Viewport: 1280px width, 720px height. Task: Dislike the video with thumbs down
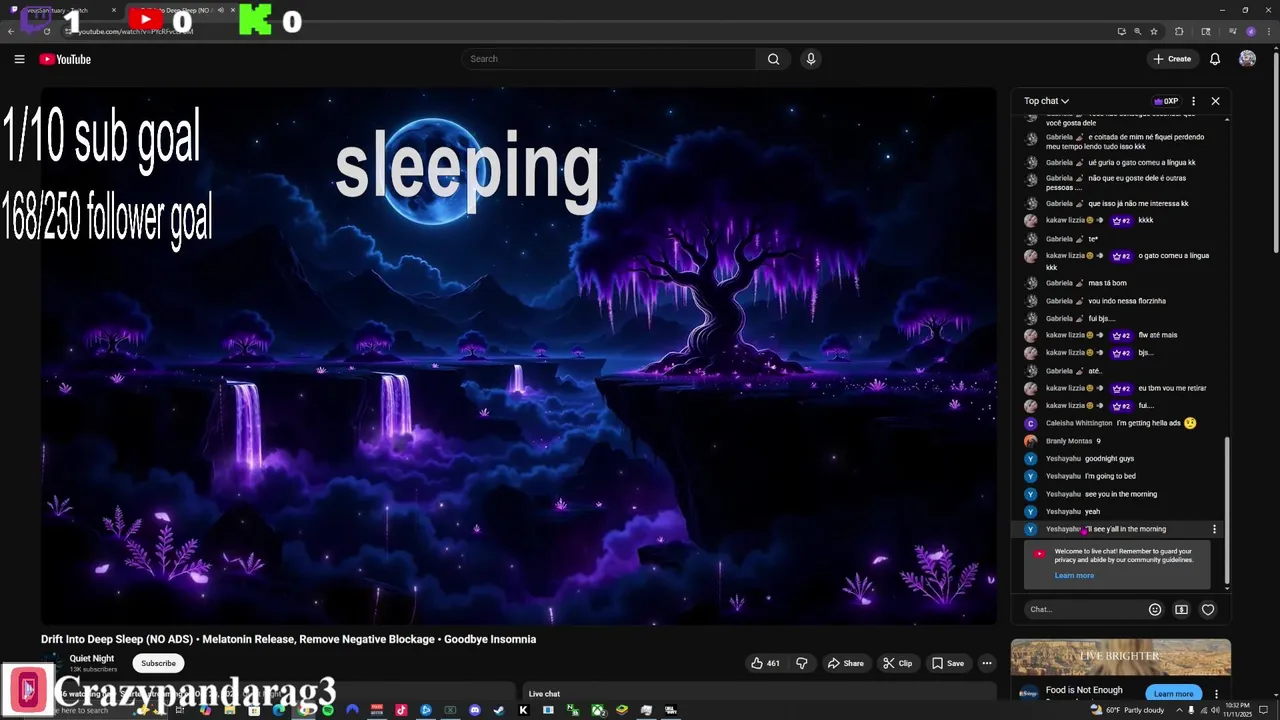(801, 663)
